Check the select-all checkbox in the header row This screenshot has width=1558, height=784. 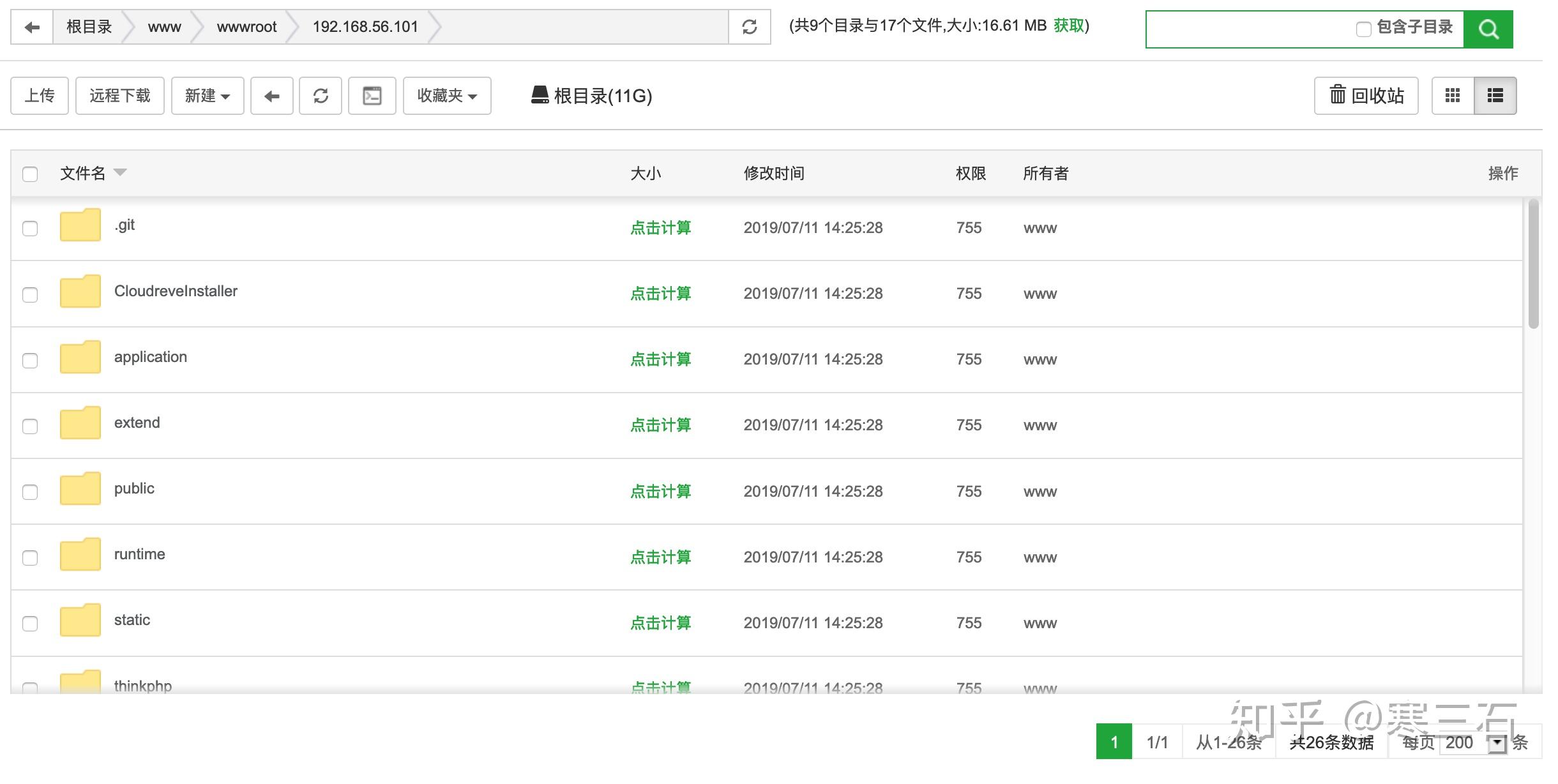tap(30, 173)
